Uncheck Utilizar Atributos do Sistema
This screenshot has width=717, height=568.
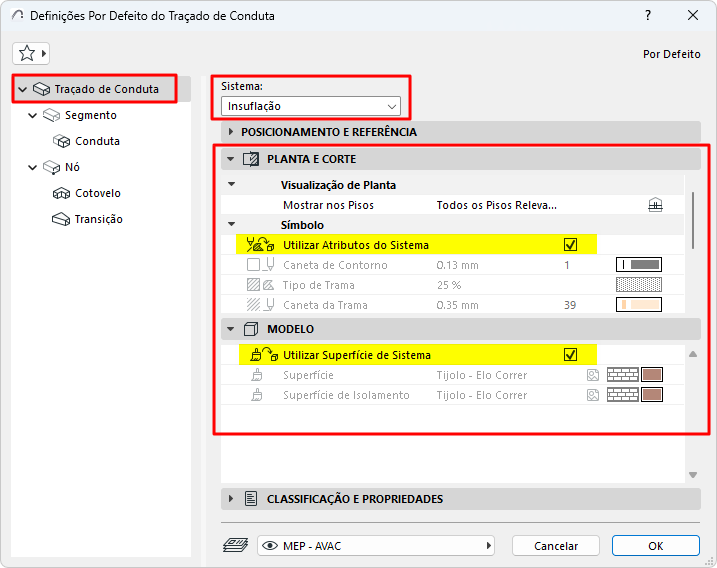point(570,245)
